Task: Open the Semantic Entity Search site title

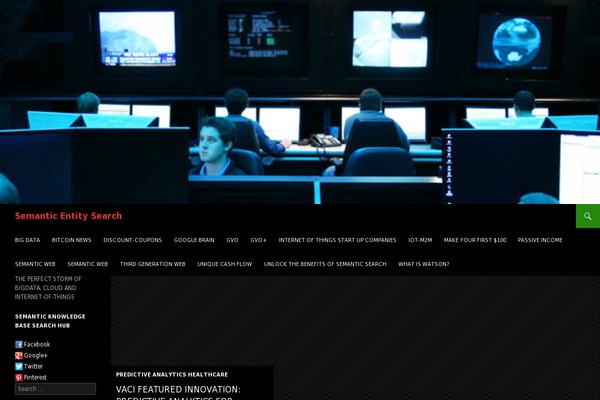Action: (x=68, y=216)
